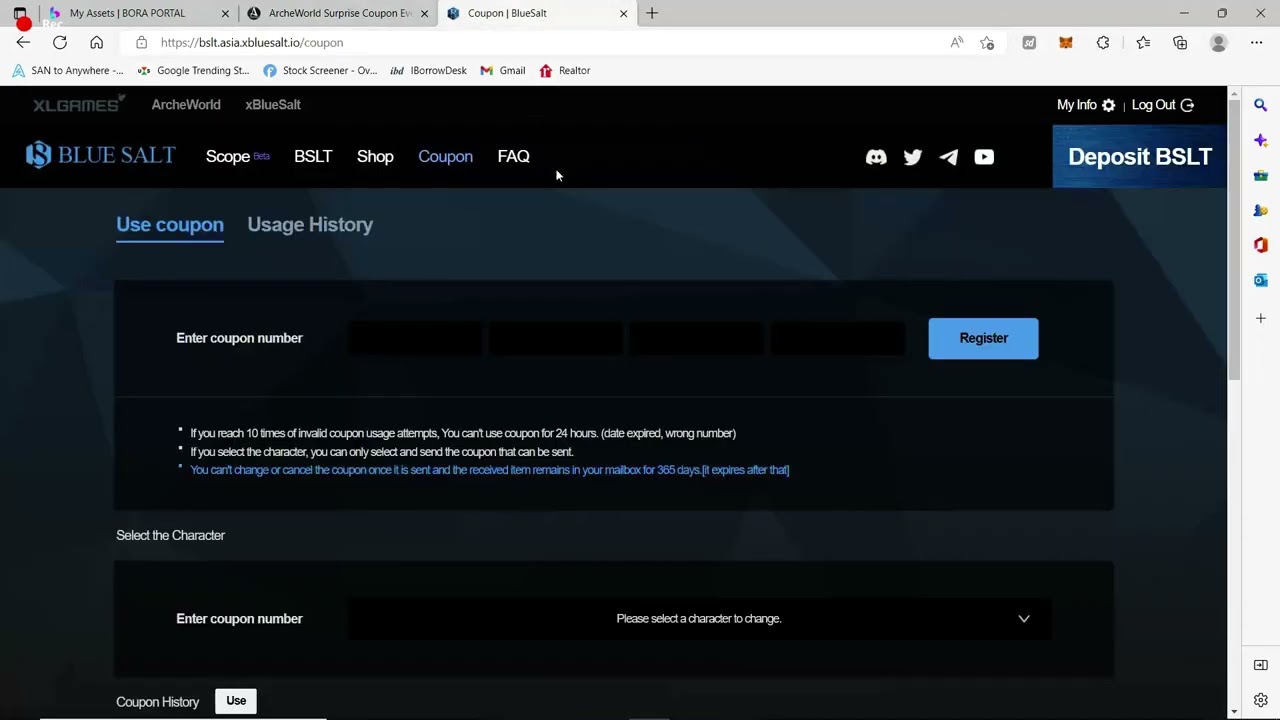This screenshot has height=720, width=1280.
Task: Open Outlook icon in Edge sidebar
Action: point(1261,280)
